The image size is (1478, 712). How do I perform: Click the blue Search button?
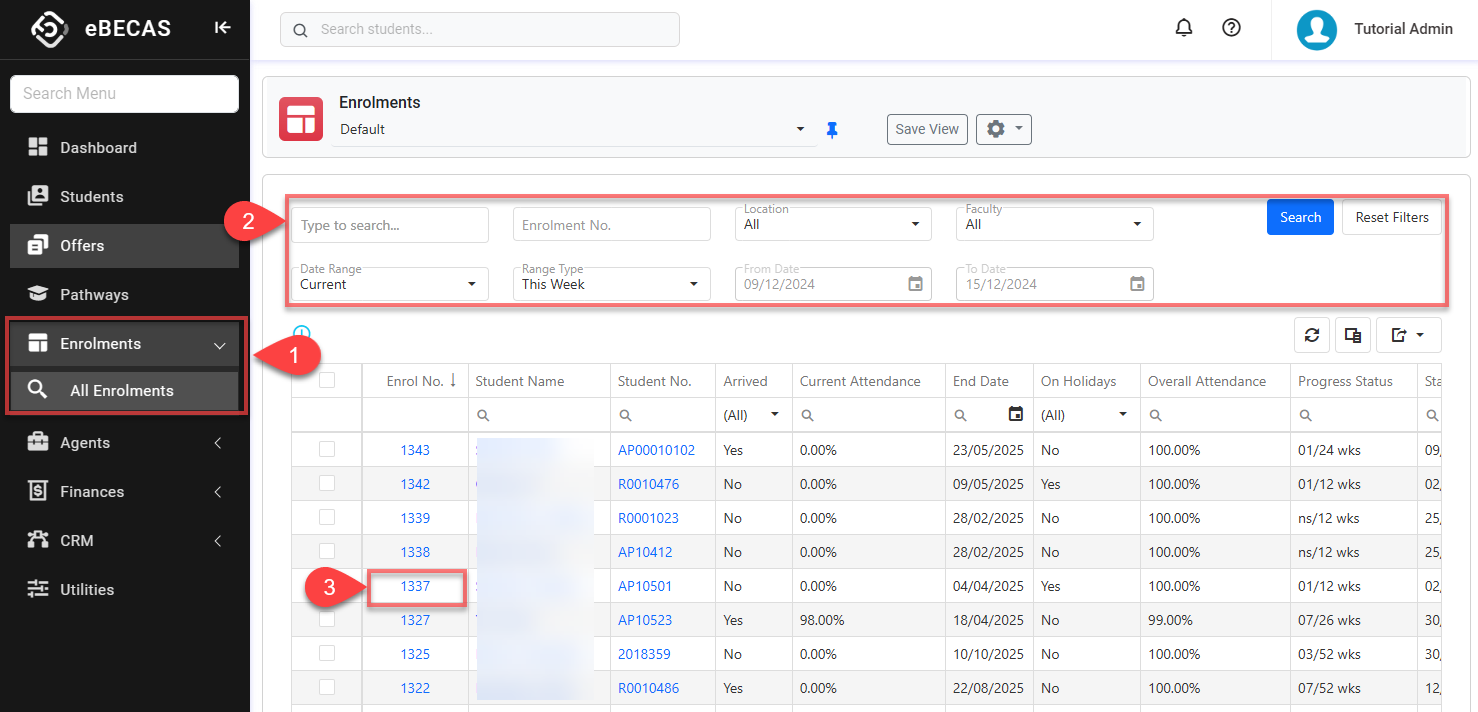pos(1300,217)
